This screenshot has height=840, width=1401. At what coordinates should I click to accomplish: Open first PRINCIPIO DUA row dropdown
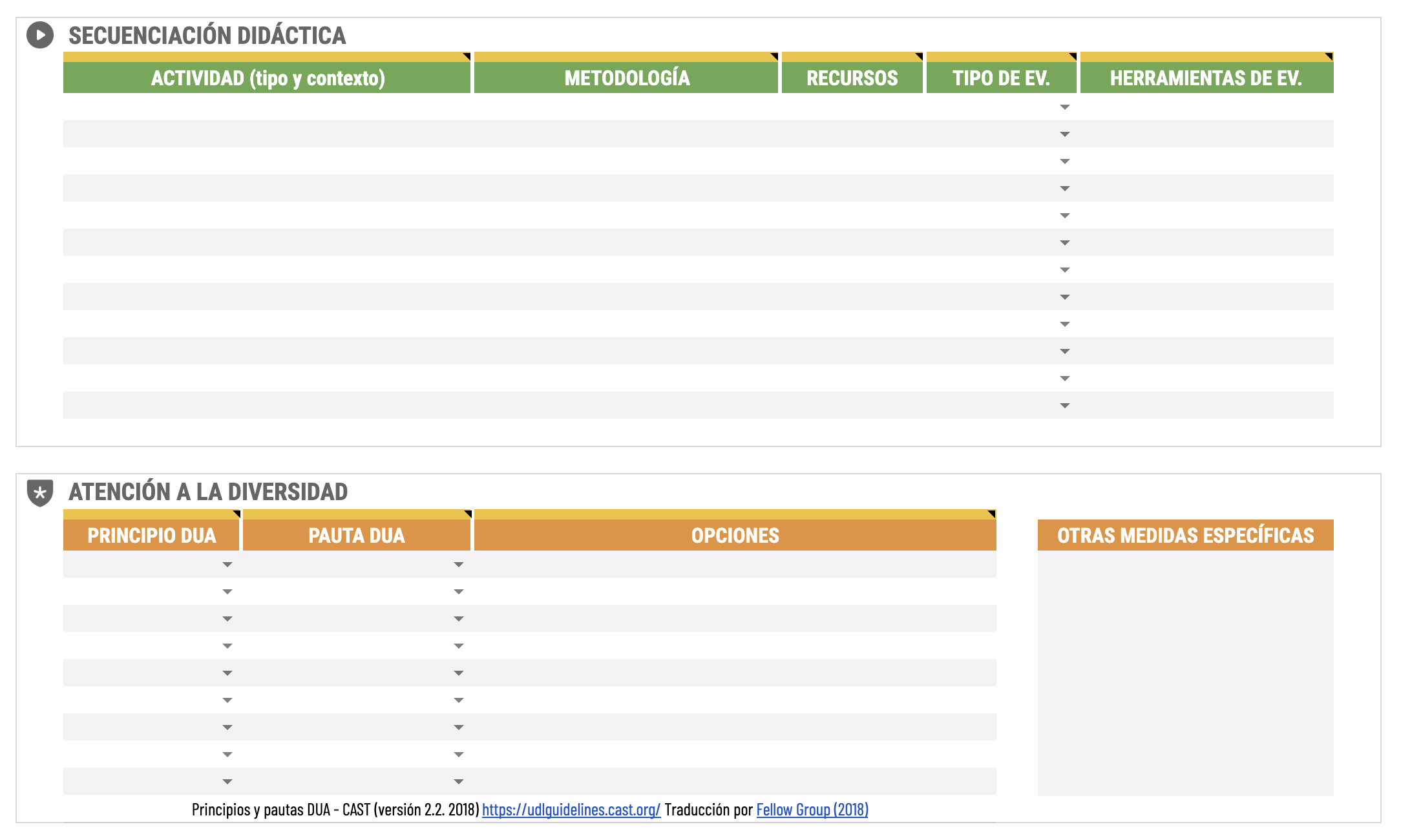227,565
